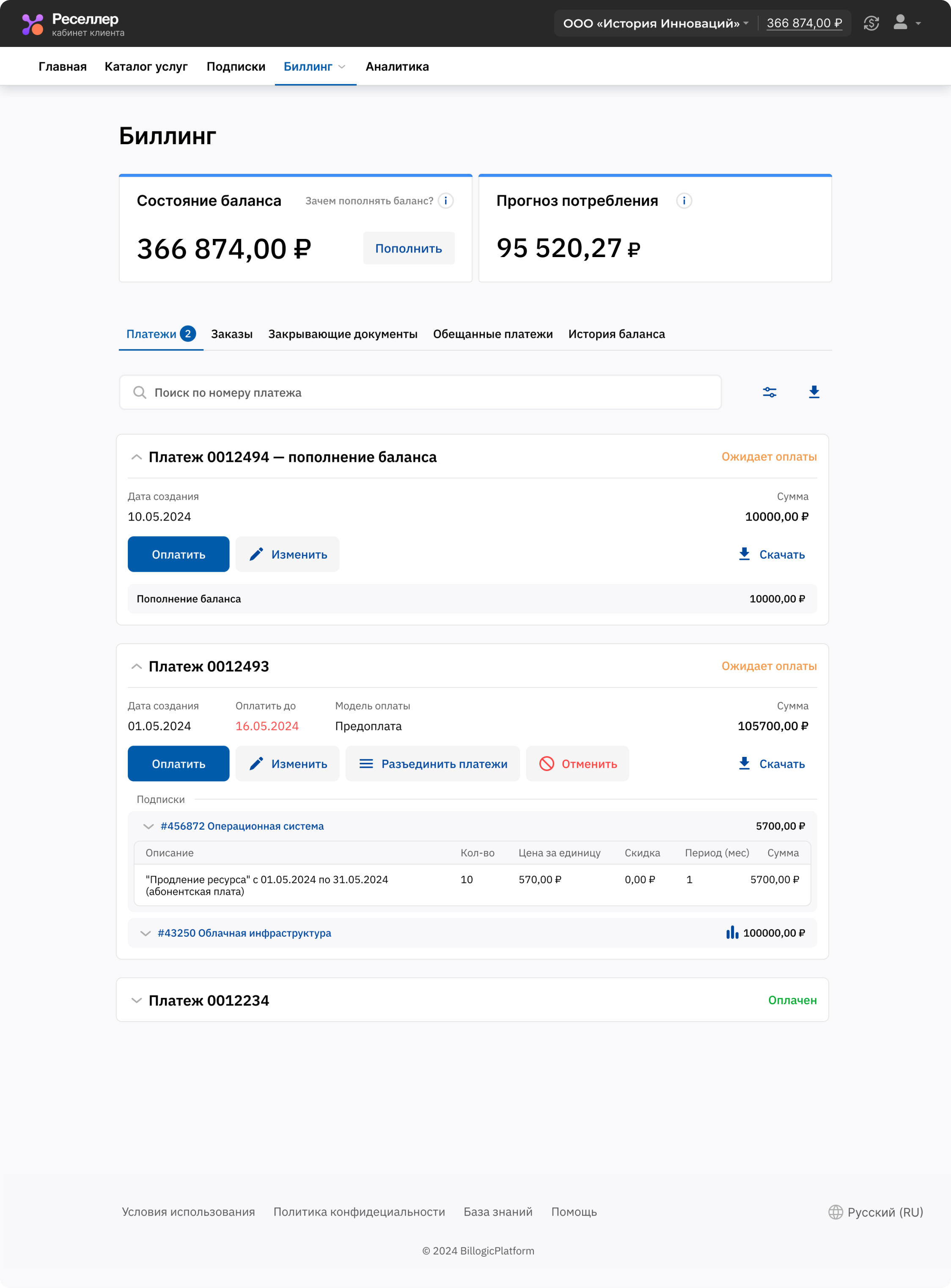The image size is (951, 1288).
Task: Focus the Поиск по номеру платежа field
Action: click(420, 392)
